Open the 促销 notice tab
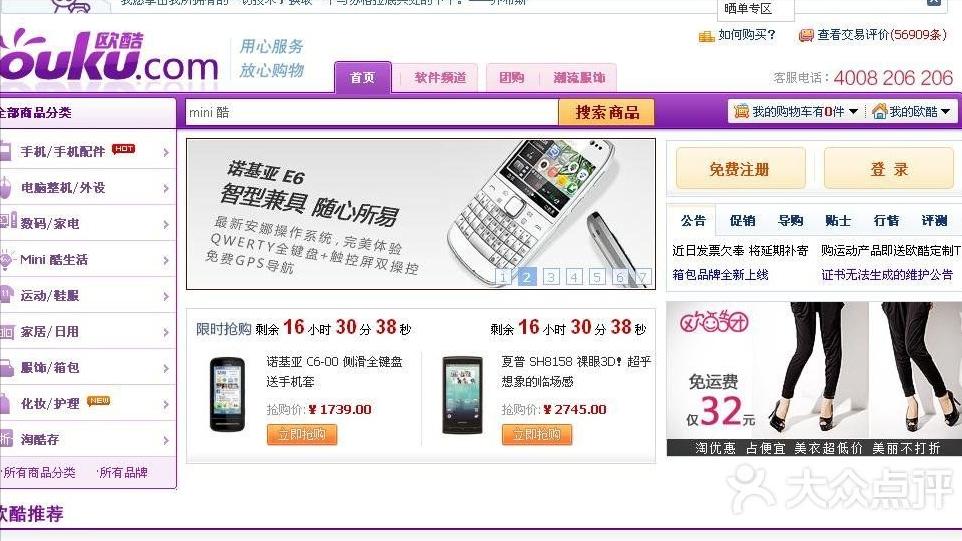 [742, 221]
